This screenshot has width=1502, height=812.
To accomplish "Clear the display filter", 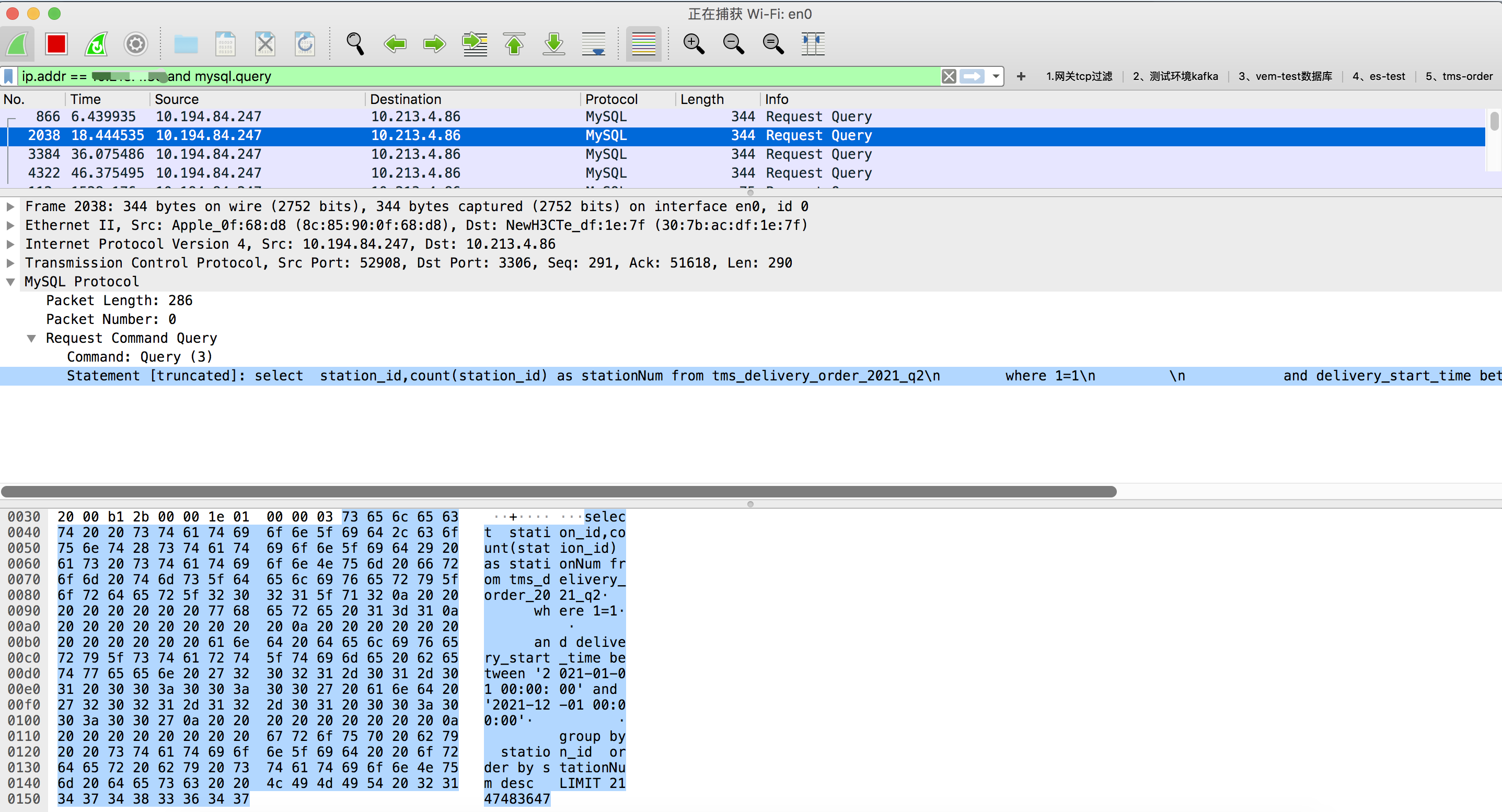I will (x=949, y=76).
